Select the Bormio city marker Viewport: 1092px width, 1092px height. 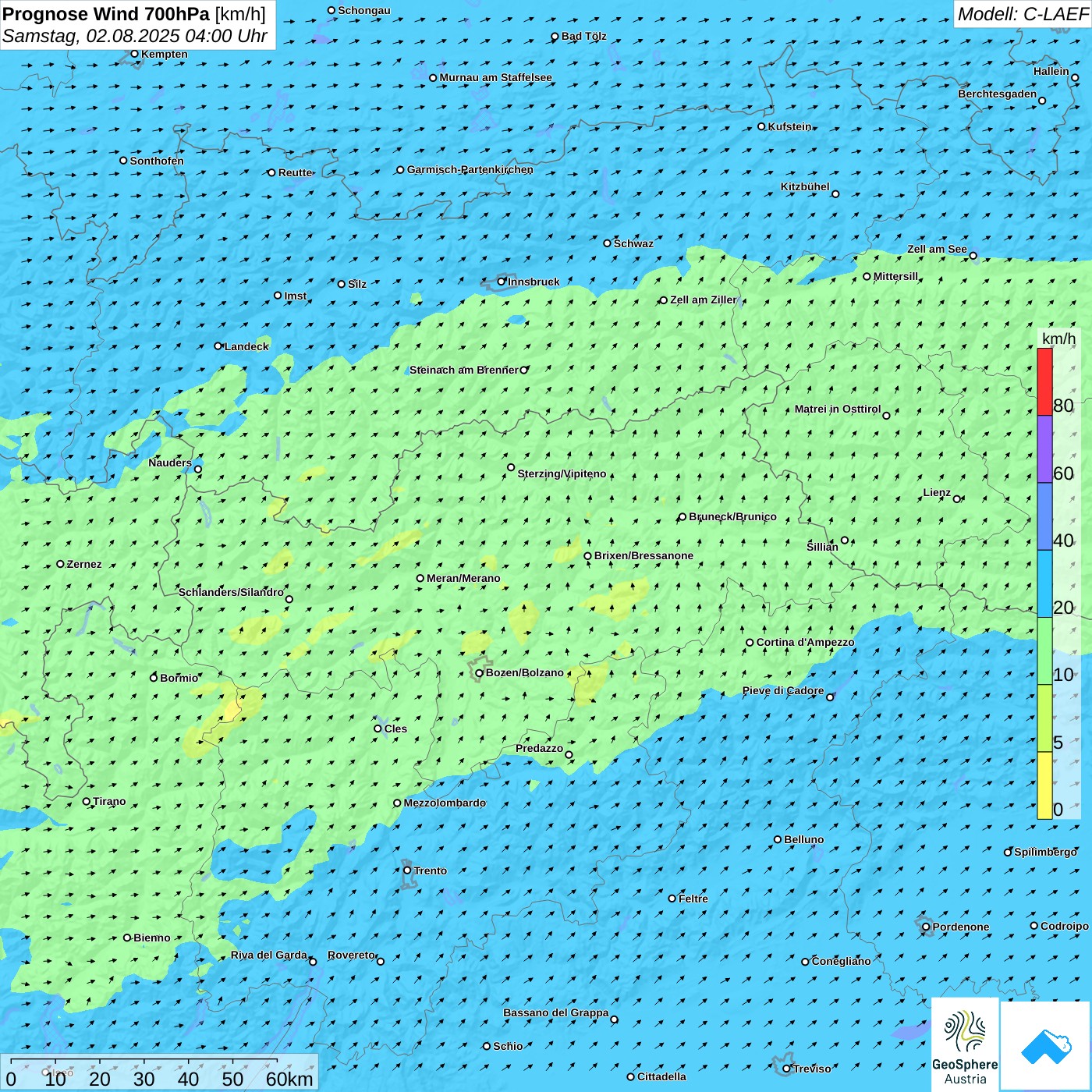154,678
